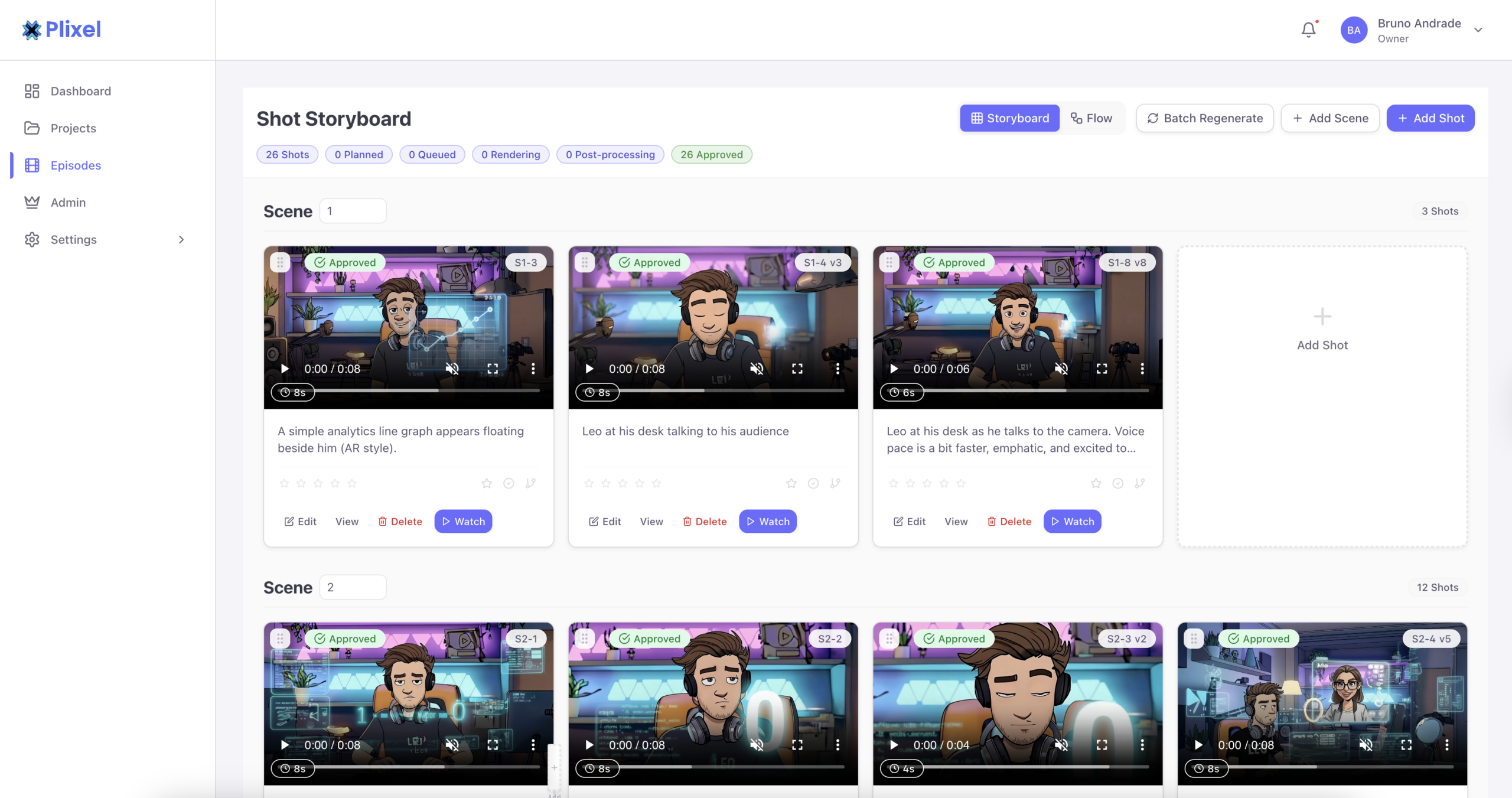Filter by the 26 Approved status chip

[711, 155]
